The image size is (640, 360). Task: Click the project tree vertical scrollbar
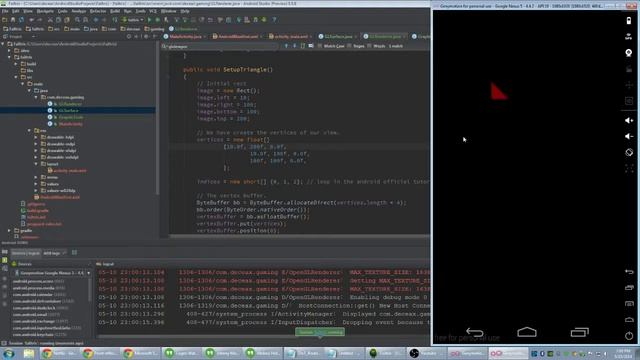pyautogui.click(x=158, y=118)
